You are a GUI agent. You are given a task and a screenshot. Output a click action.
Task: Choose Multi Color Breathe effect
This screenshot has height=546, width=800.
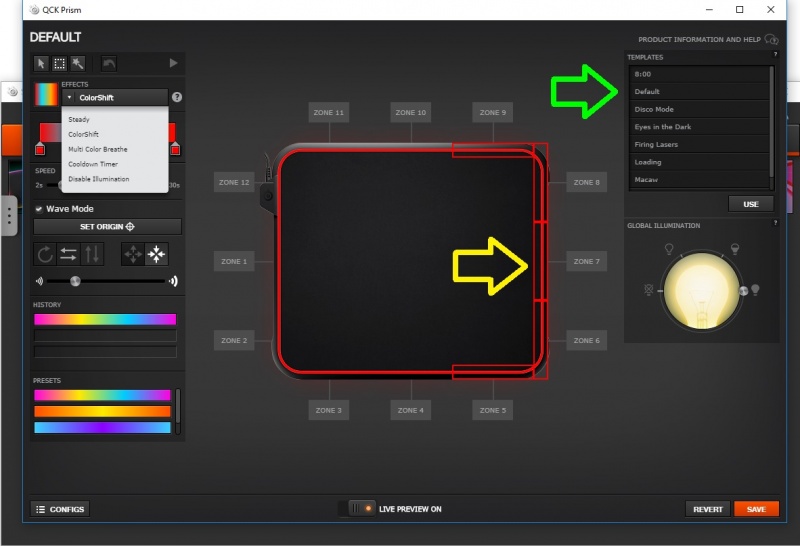tap(98, 149)
